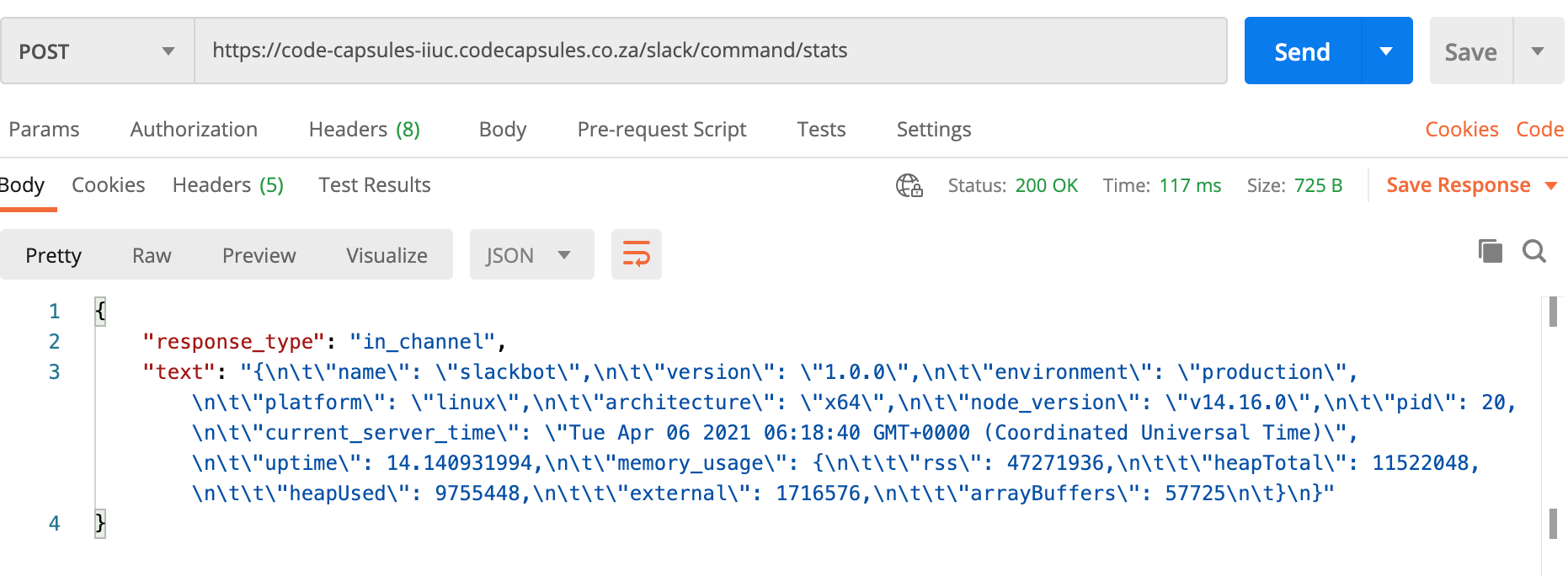The height and width of the screenshot is (576, 1568).
Task: Expand the Save button dropdown arrow
Action: coord(1538,51)
